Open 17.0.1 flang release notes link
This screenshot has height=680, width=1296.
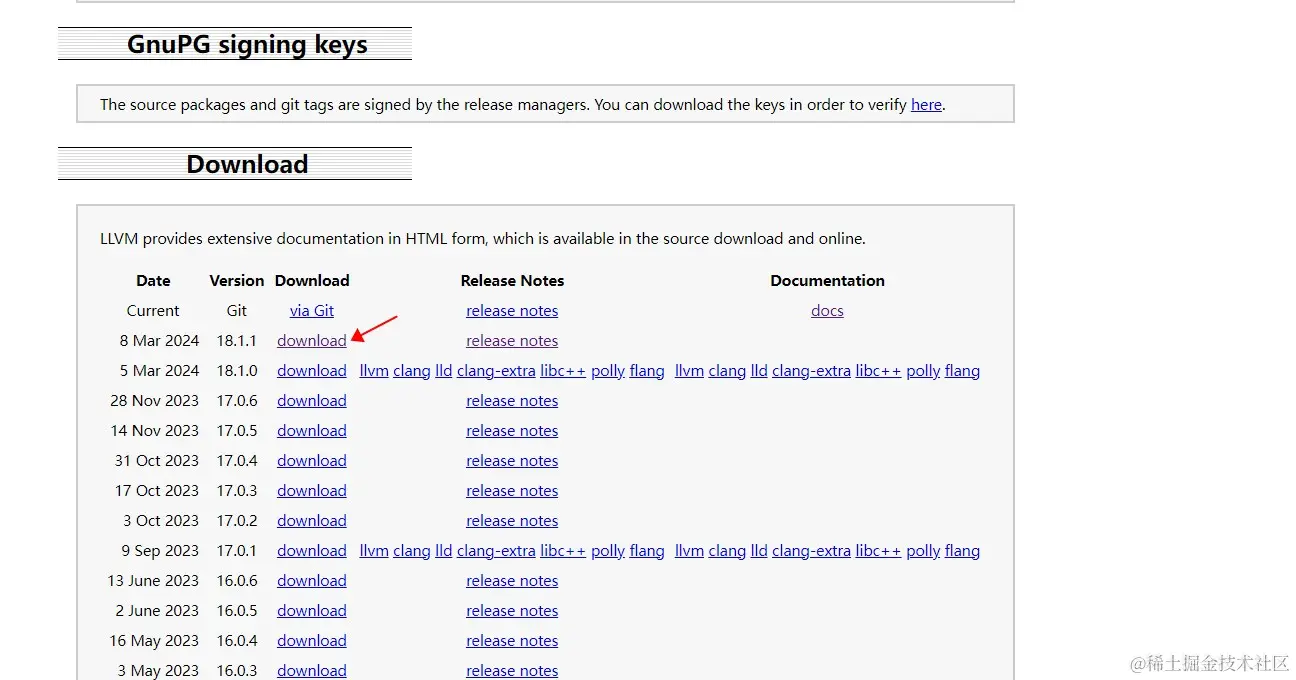(x=647, y=551)
